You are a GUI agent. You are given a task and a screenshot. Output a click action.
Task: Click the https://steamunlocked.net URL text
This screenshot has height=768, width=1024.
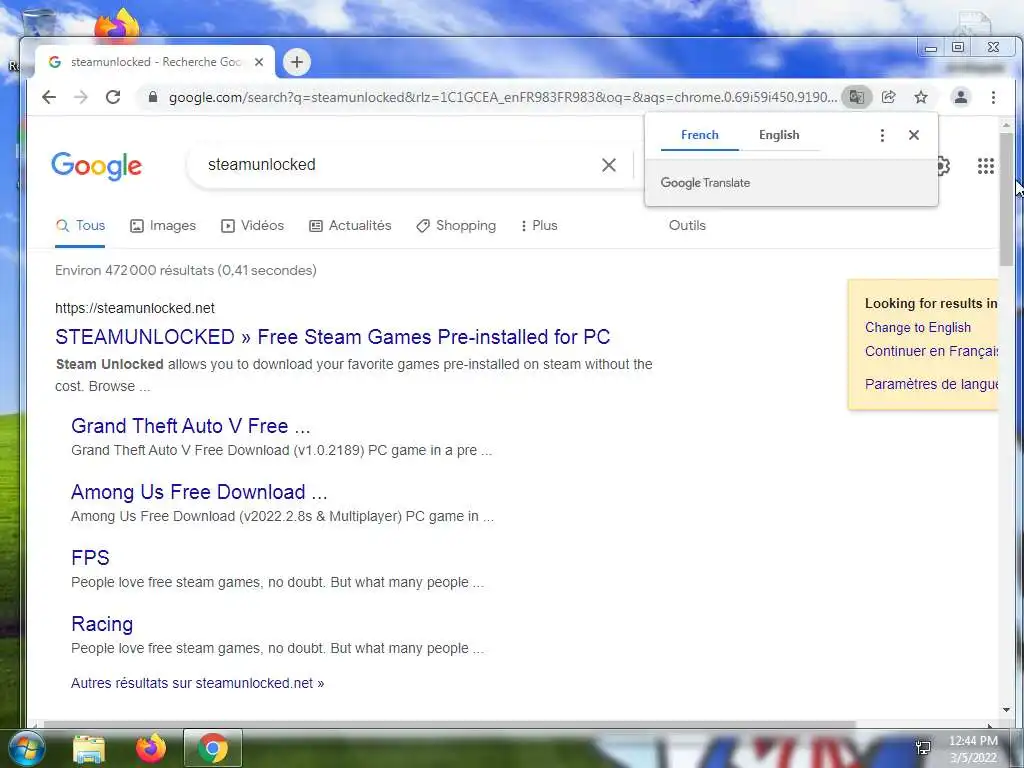135,309
